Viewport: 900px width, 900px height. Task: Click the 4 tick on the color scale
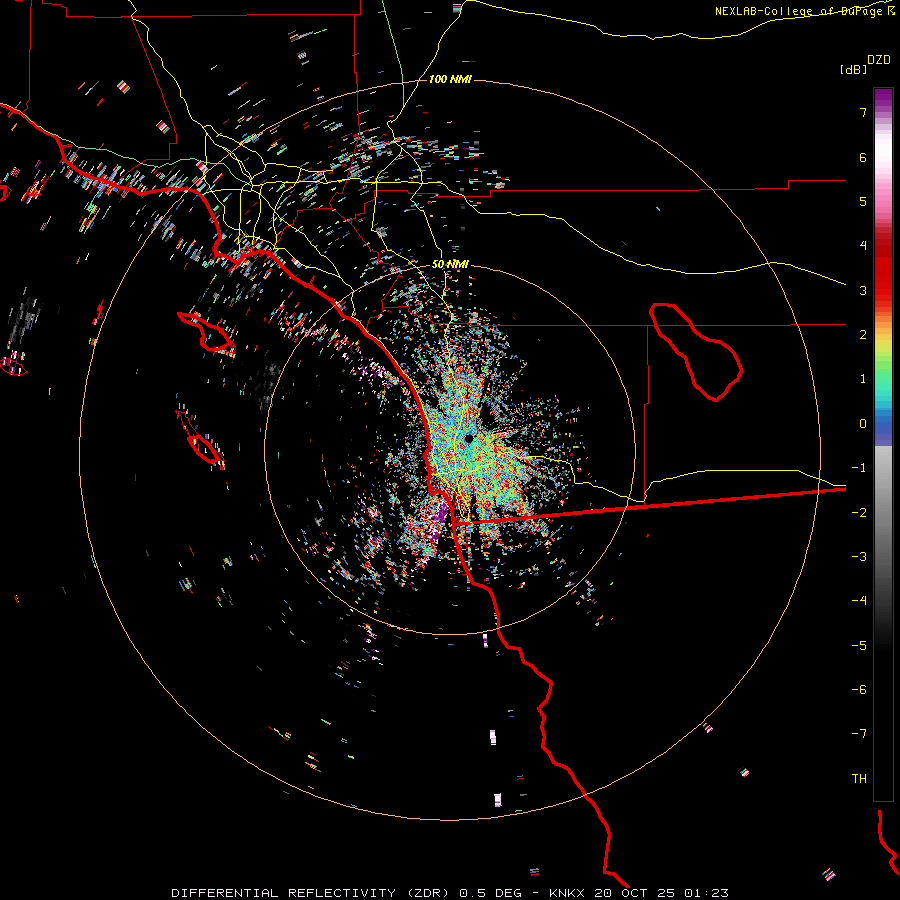(x=863, y=246)
